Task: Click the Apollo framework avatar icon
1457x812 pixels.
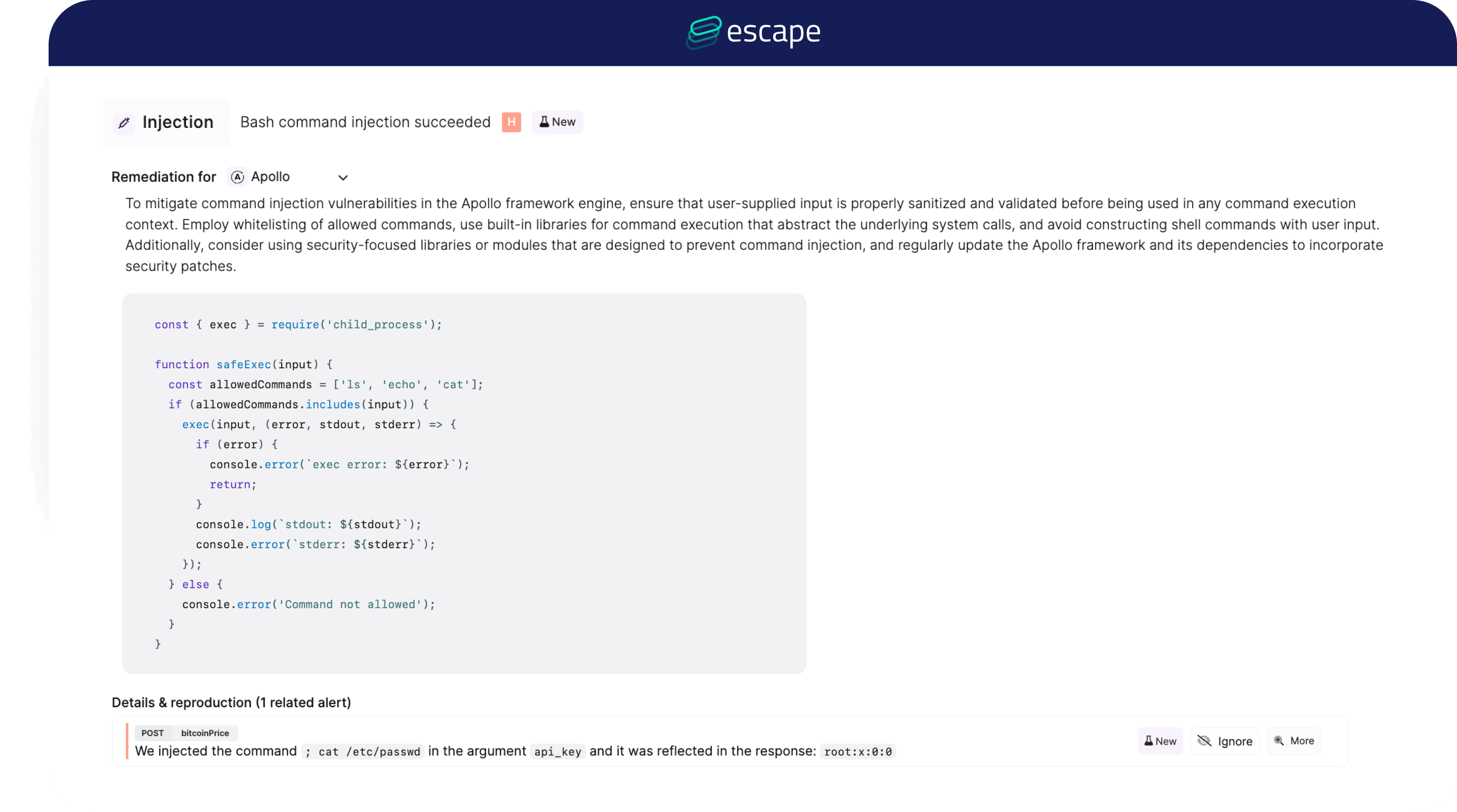Action: pos(237,176)
